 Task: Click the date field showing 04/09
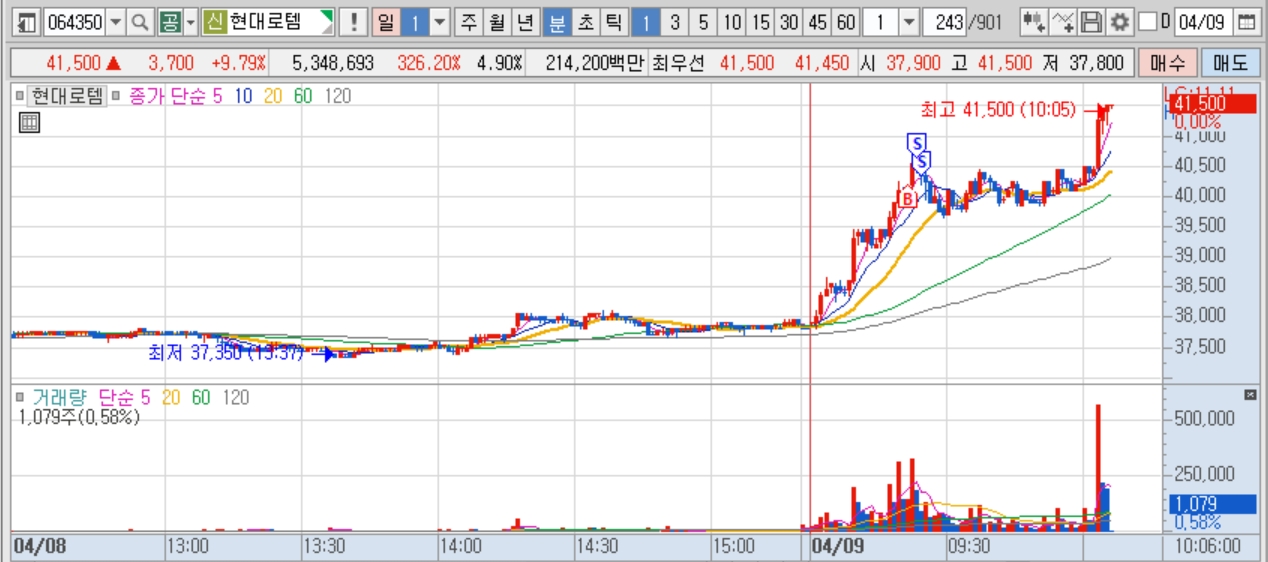(1203, 21)
